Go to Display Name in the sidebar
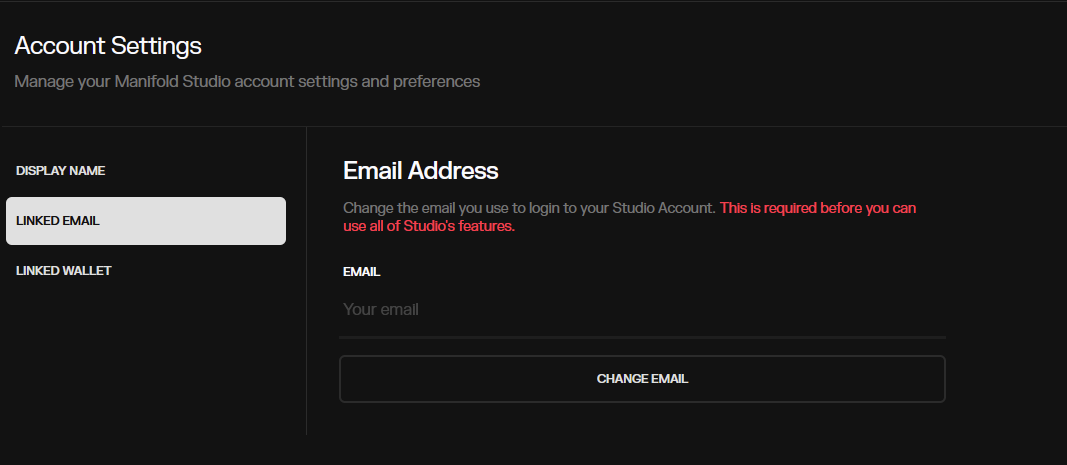The image size is (1067, 465). pyautogui.click(x=61, y=171)
